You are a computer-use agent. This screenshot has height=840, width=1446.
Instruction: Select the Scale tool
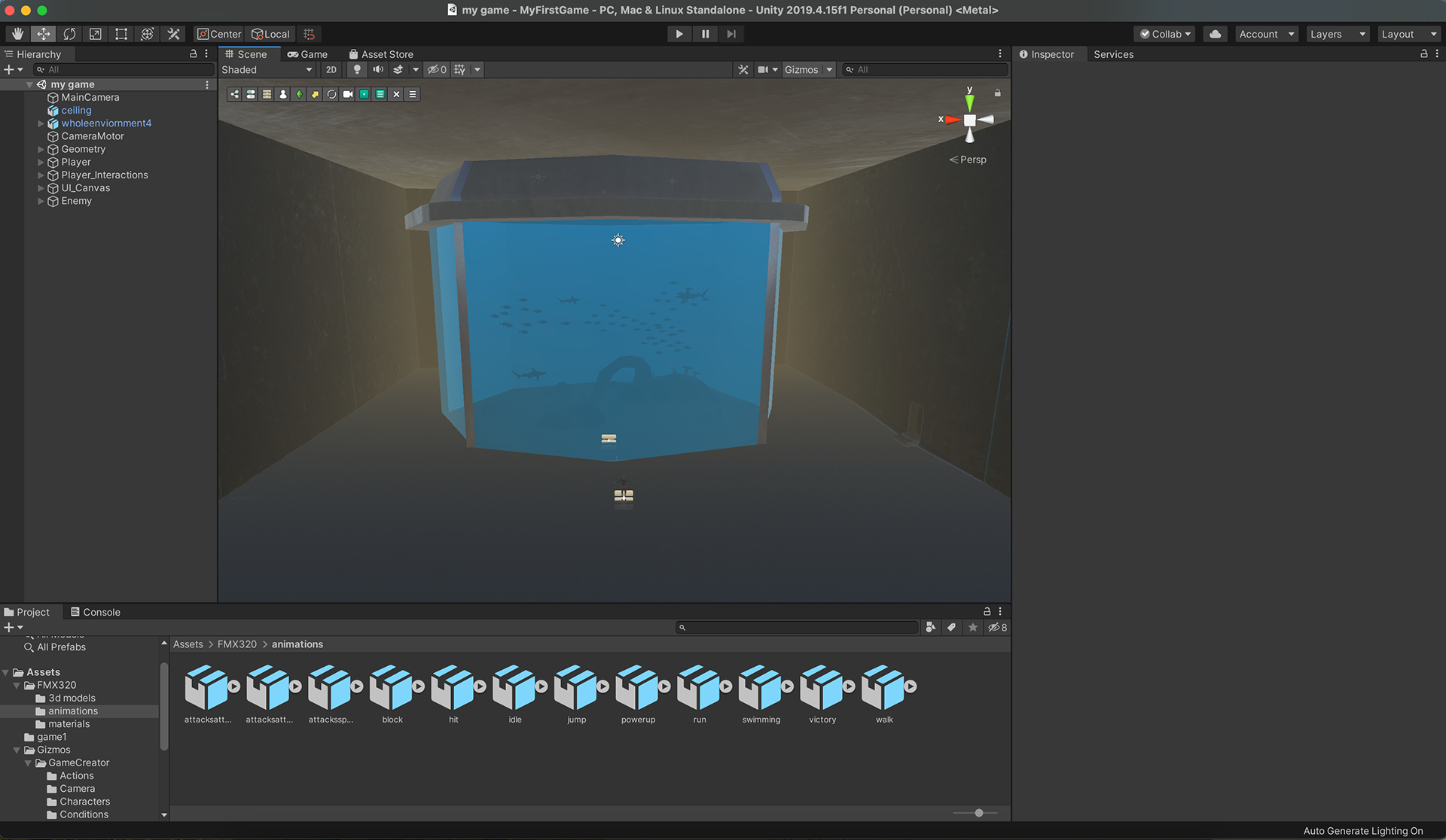(95, 34)
